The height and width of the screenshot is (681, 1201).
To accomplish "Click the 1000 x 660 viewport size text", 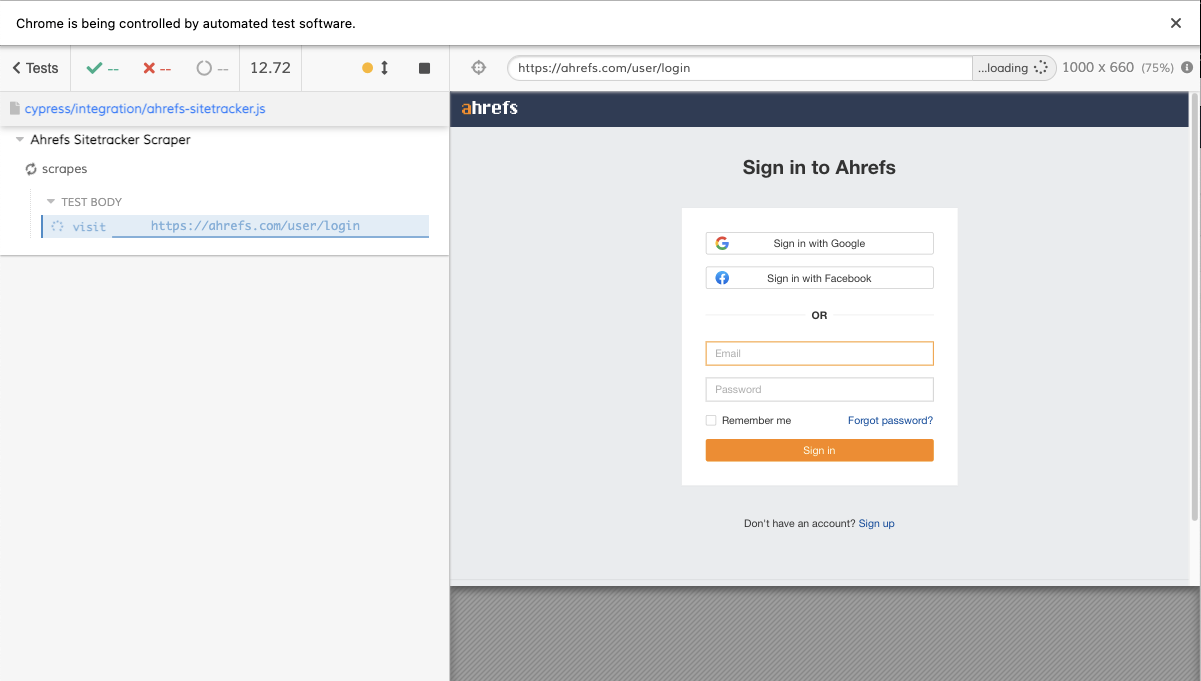I will 1098,68.
